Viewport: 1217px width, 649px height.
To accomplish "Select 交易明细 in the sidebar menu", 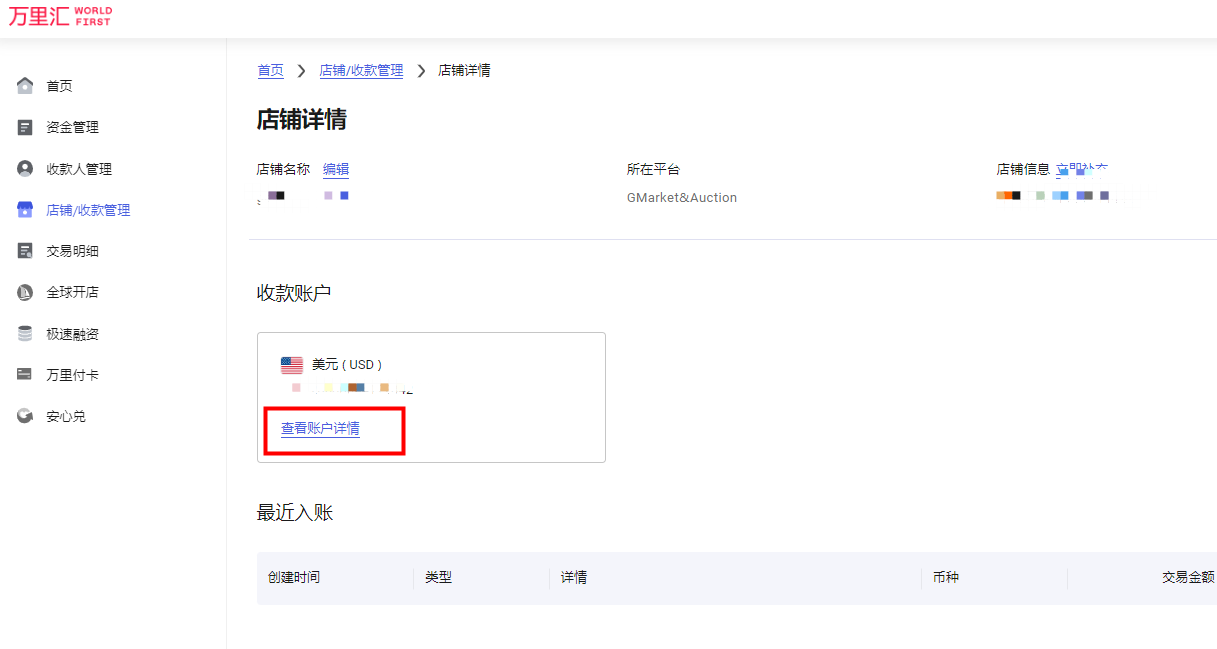I will [72, 250].
